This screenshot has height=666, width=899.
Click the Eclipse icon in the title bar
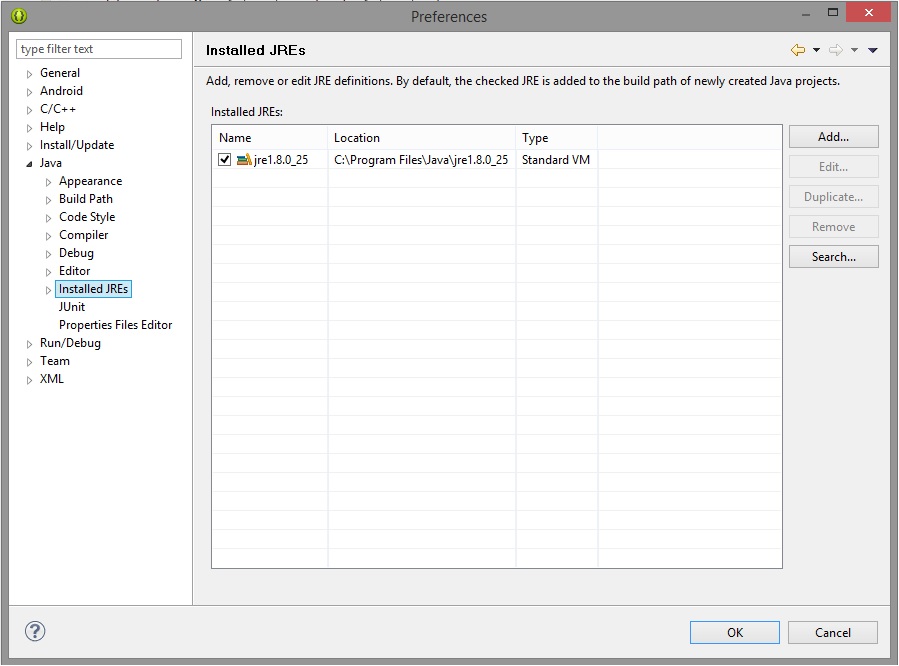tap(19, 16)
